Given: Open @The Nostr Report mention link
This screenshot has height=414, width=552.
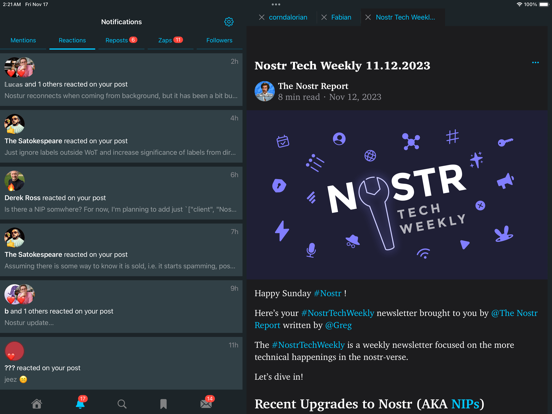Looking at the screenshot, I should click(x=514, y=313).
